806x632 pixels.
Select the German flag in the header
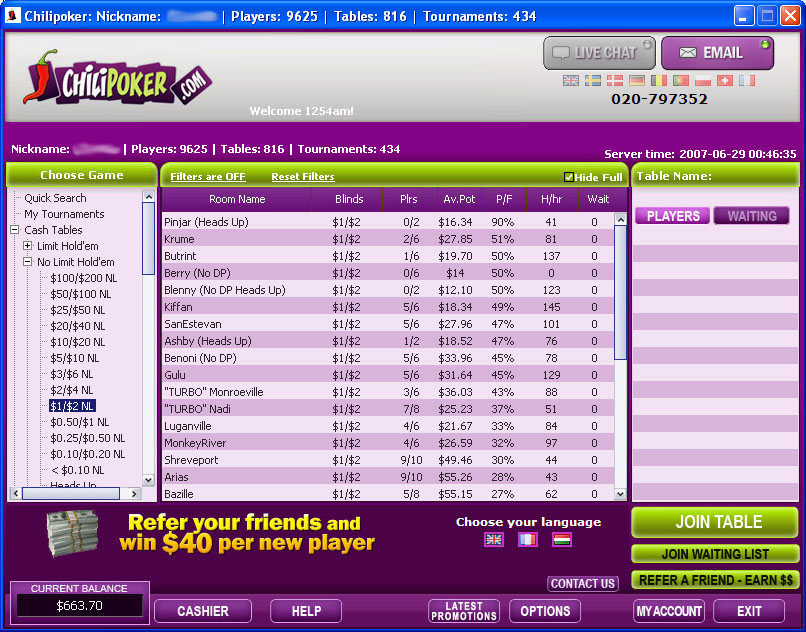click(637, 81)
